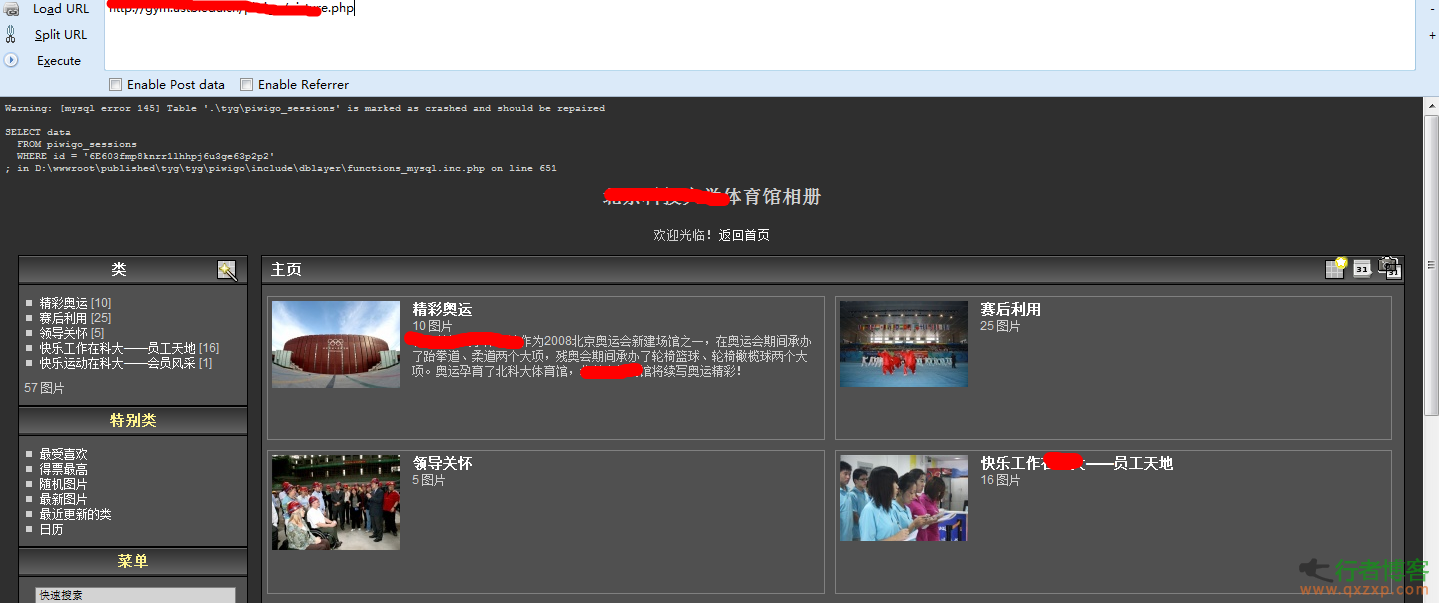Click the functions_mysql.inc.php error path line
The height and width of the screenshot is (603, 1439).
(281, 168)
